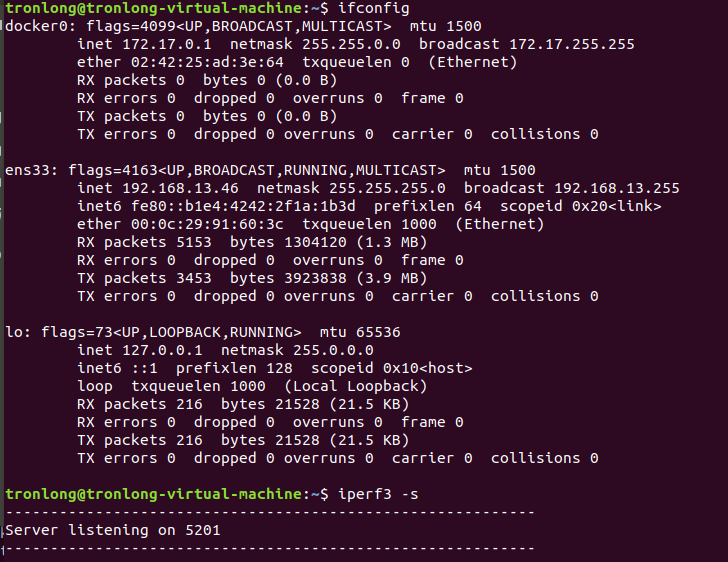Viewport: 728px width, 562px height.
Task: Click the iperf3 -s command
Action: coord(378,494)
